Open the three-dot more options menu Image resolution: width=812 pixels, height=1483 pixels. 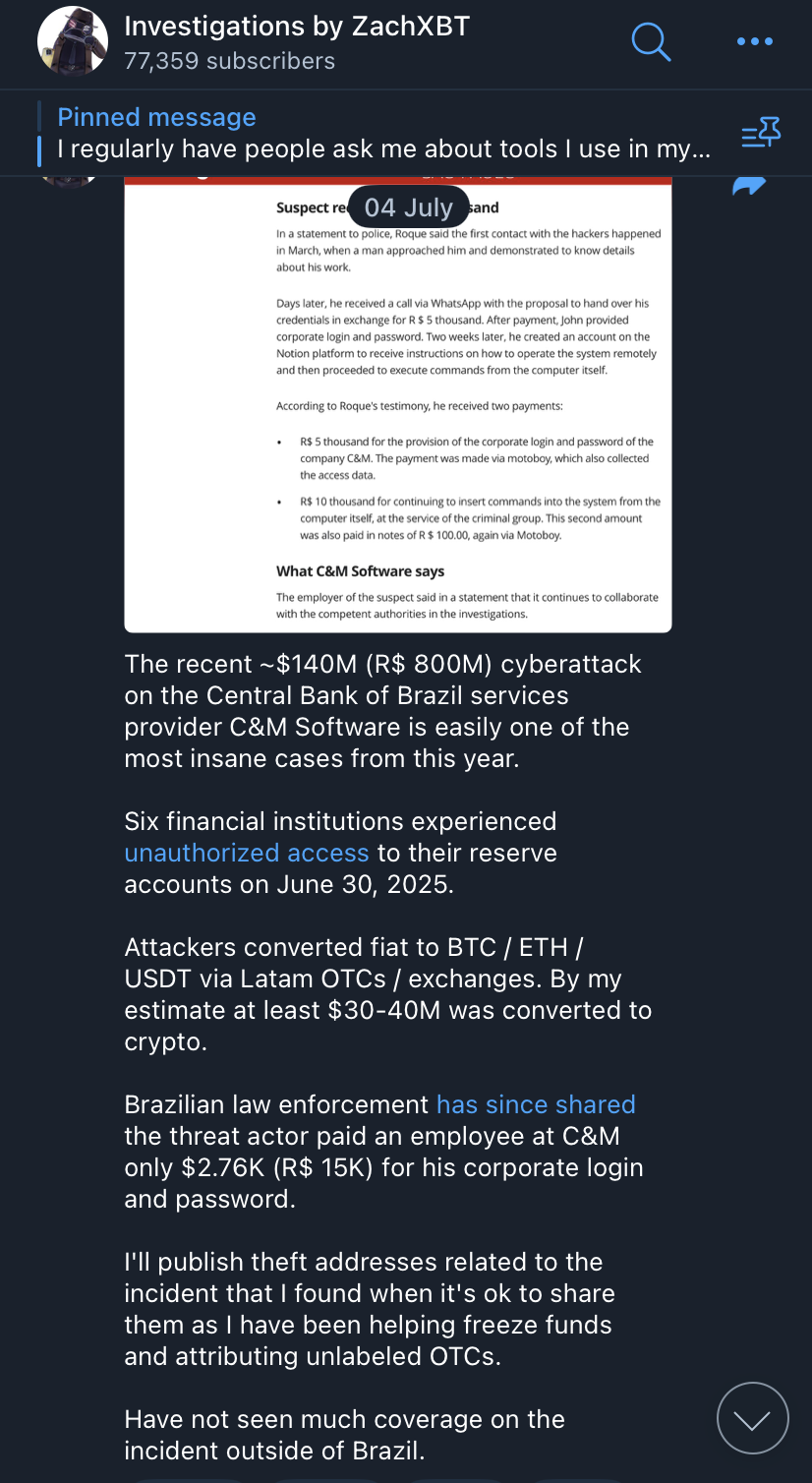[754, 41]
